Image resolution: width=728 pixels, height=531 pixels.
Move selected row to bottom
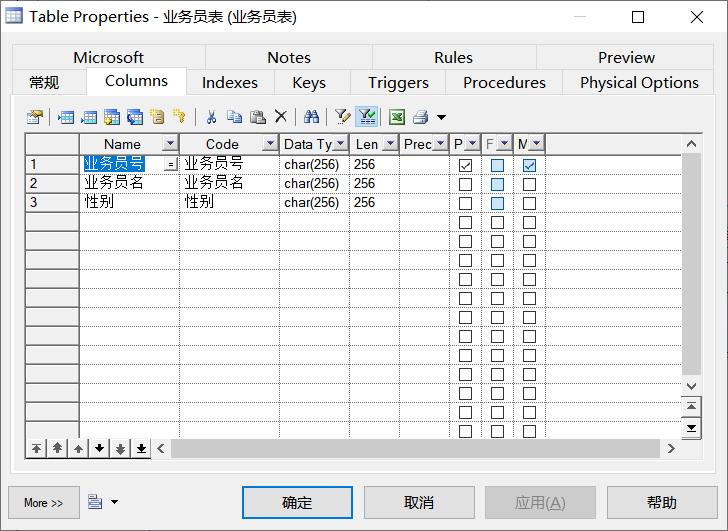141,448
